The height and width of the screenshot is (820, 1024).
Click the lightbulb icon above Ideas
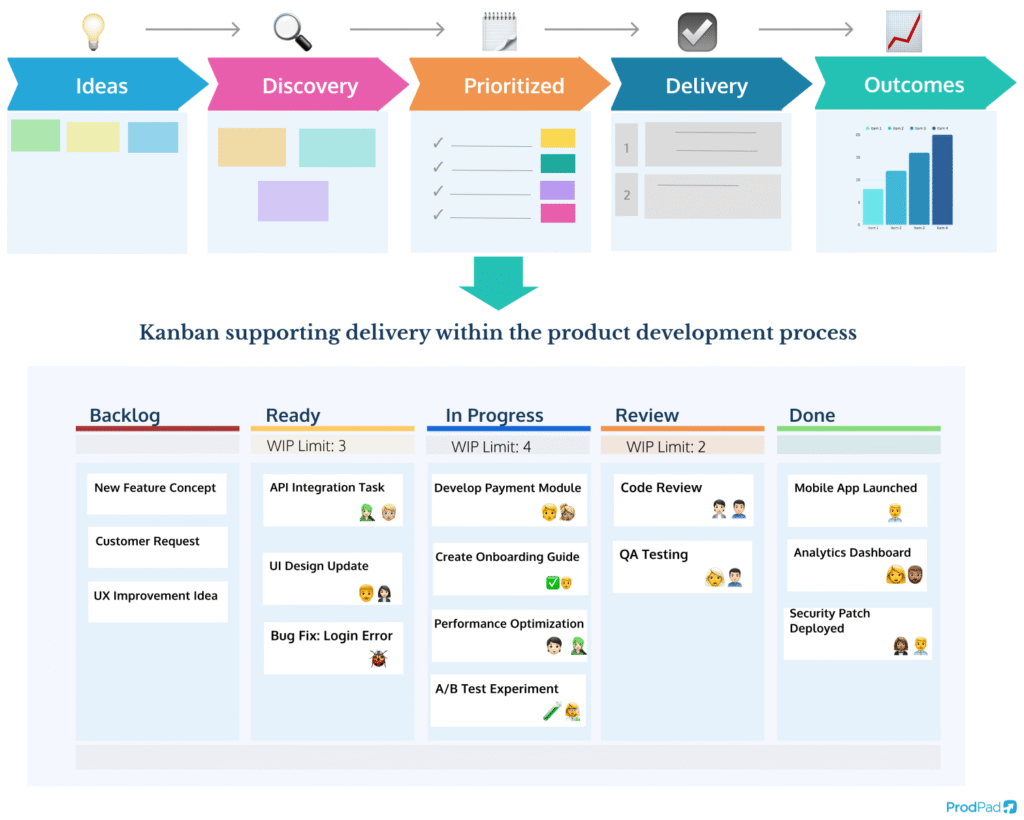pyautogui.click(x=93, y=31)
